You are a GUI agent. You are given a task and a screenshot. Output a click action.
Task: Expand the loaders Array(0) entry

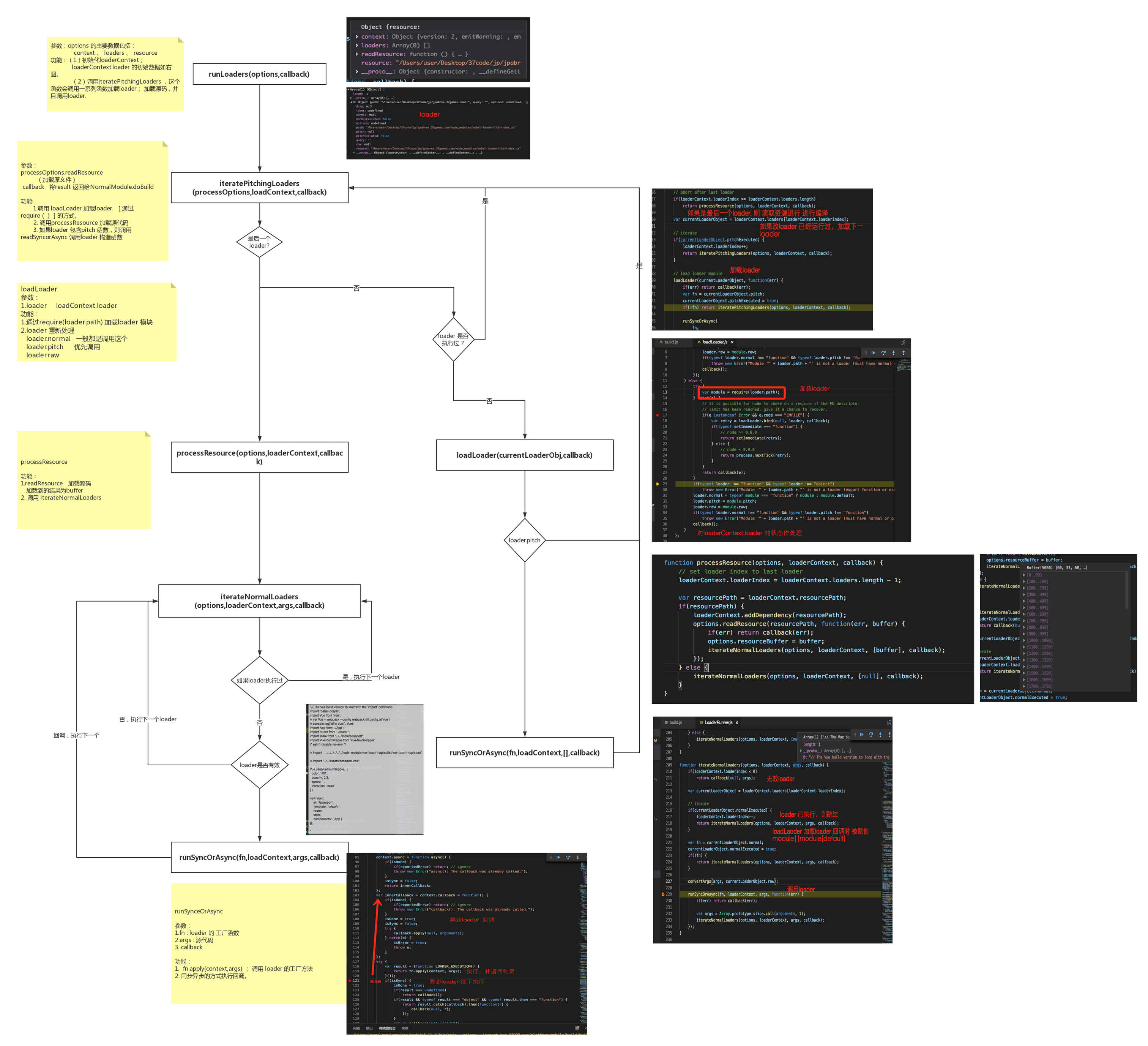click(x=357, y=46)
